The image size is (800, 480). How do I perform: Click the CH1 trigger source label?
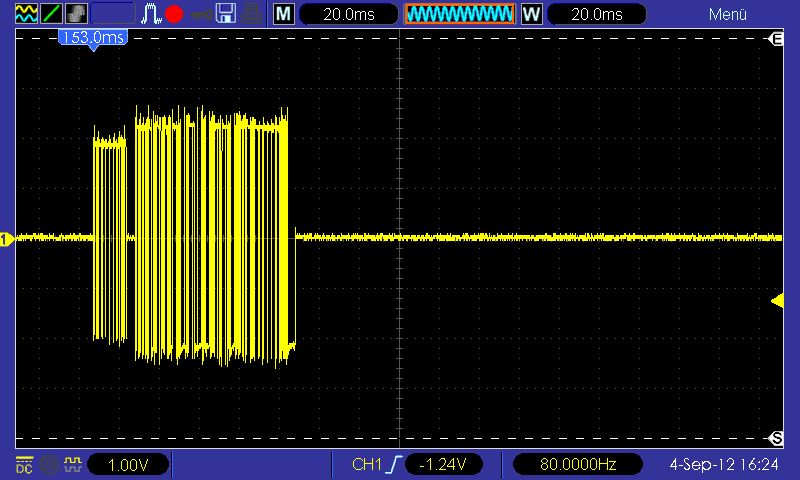coord(367,464)
